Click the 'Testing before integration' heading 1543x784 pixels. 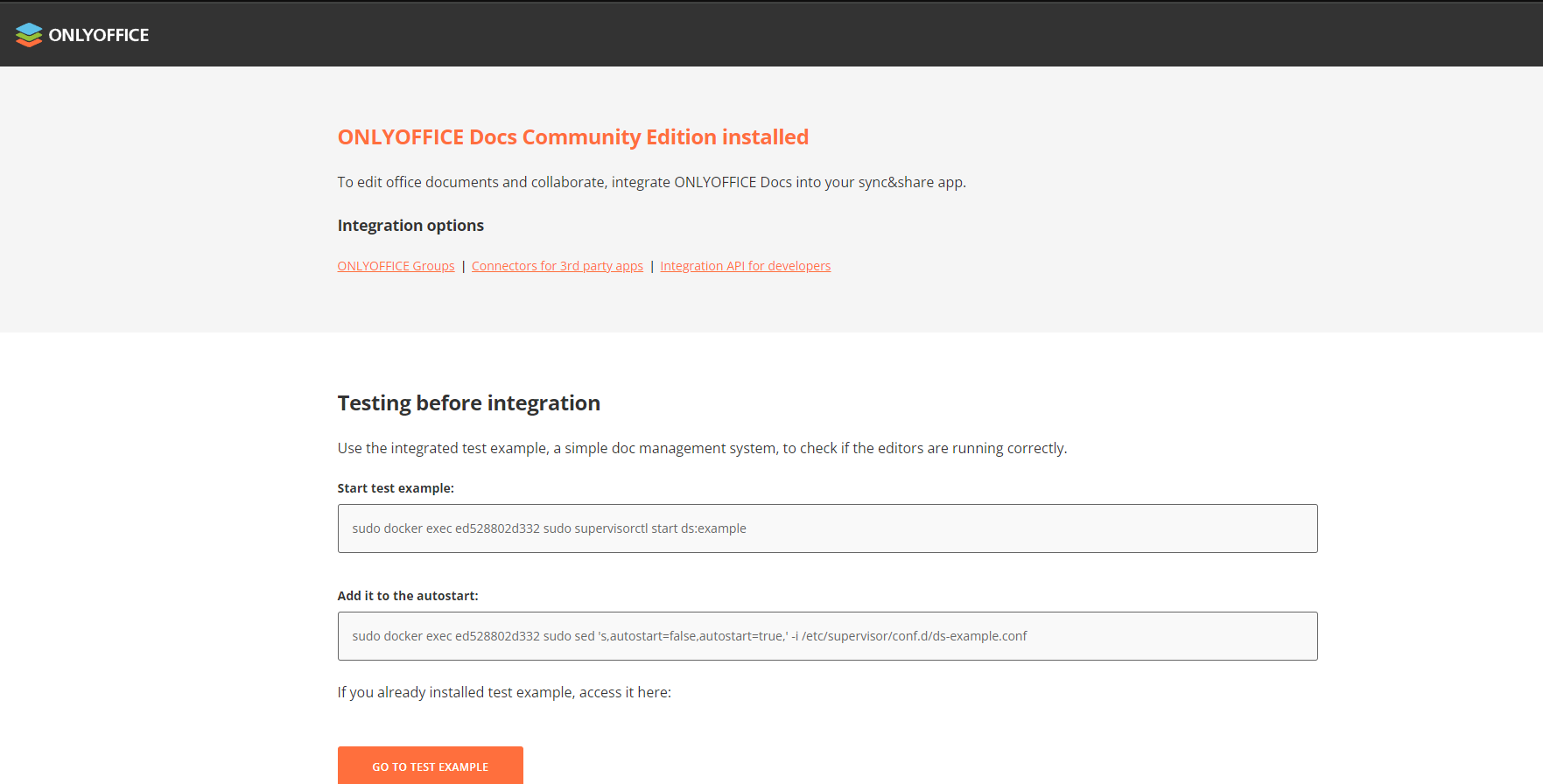(469, 403)
